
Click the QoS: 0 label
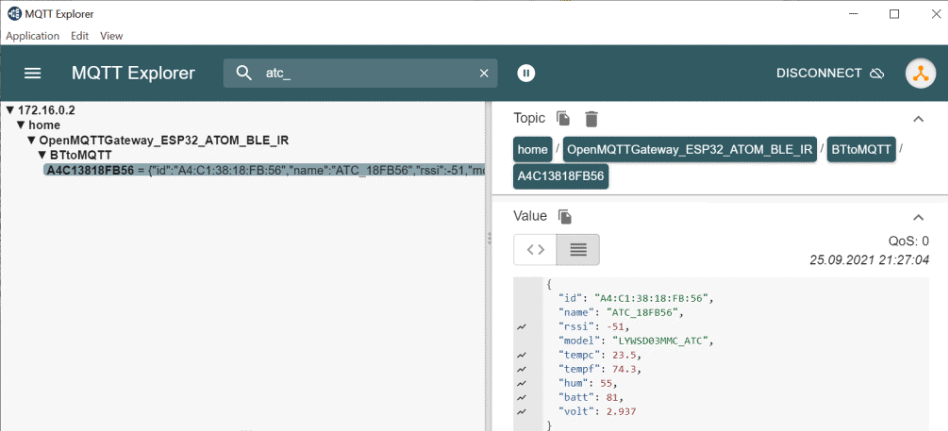tap(908, 241)
